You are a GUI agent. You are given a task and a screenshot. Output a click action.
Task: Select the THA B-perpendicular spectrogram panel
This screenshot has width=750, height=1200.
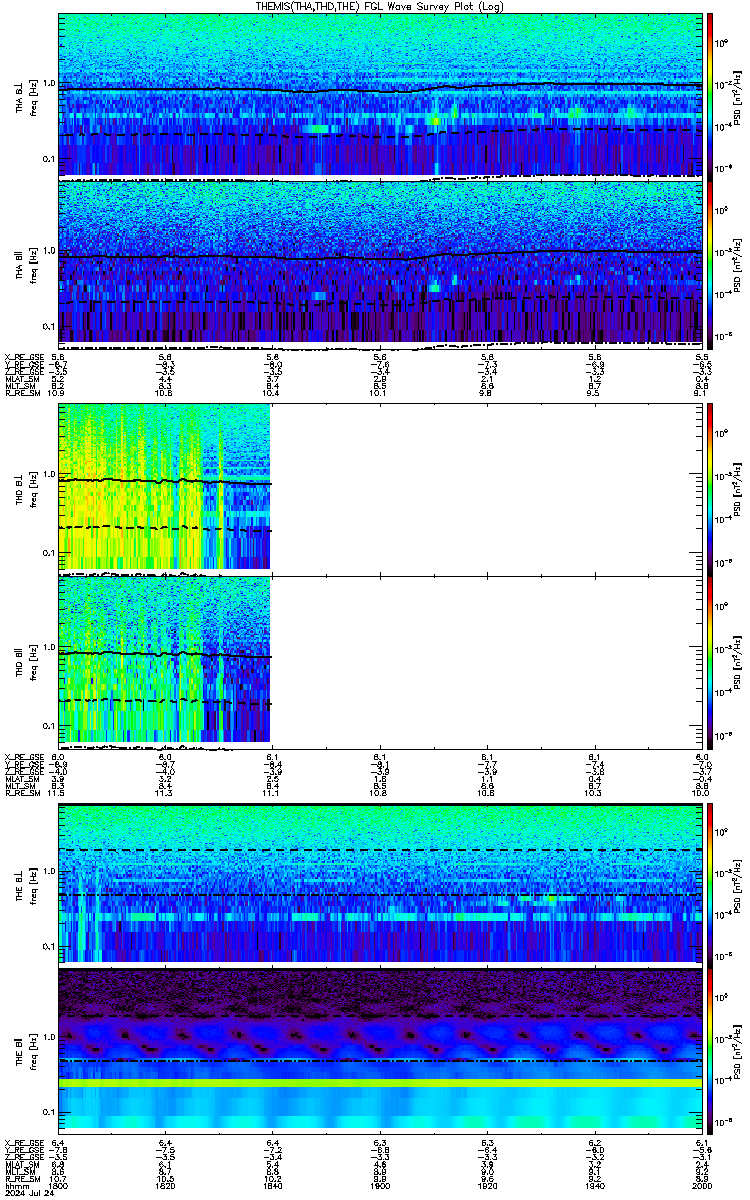pos(381,95)
